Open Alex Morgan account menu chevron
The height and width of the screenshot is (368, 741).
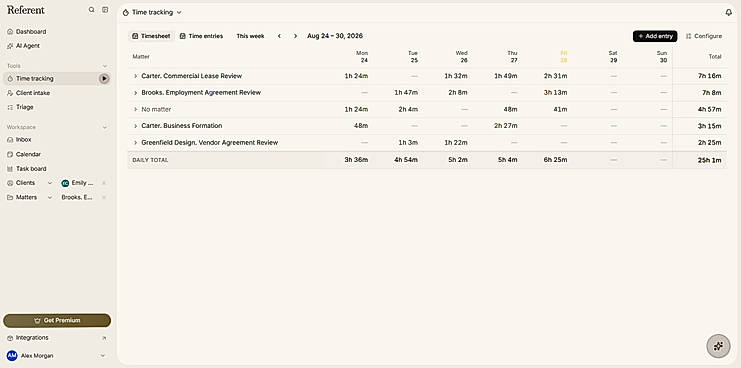[x=103, y=356]
